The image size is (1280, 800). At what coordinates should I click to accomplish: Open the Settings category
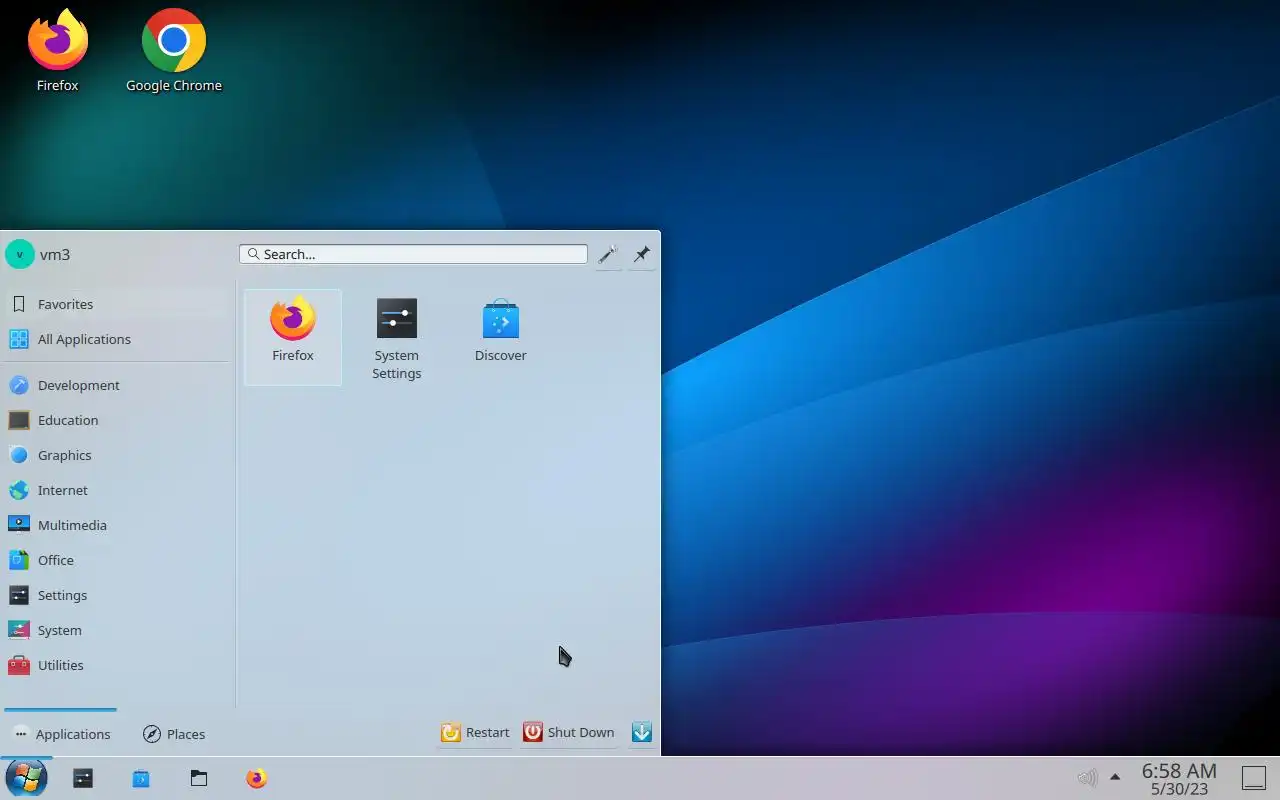(117, 595)
